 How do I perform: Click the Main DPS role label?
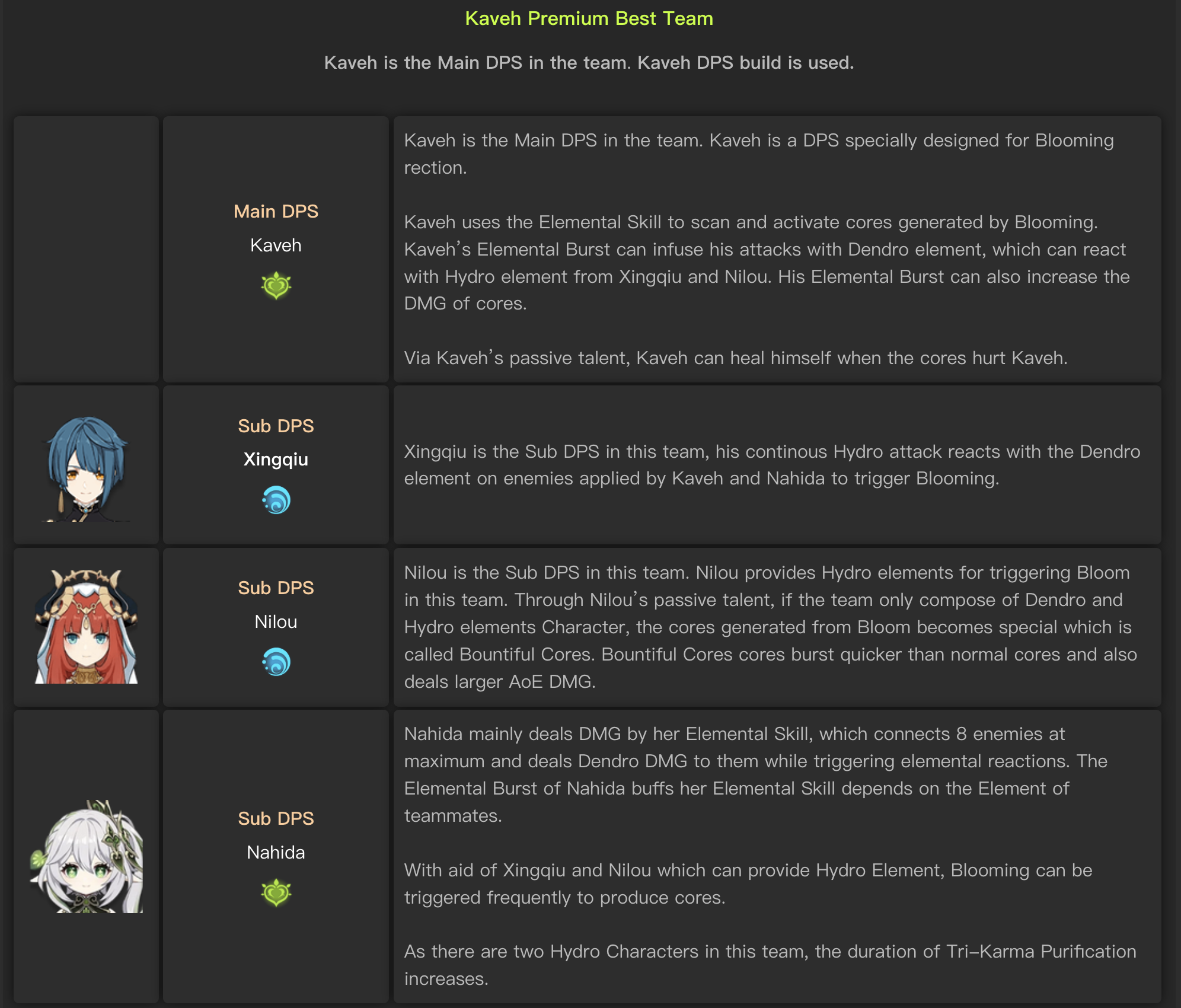tap(276, 212)
